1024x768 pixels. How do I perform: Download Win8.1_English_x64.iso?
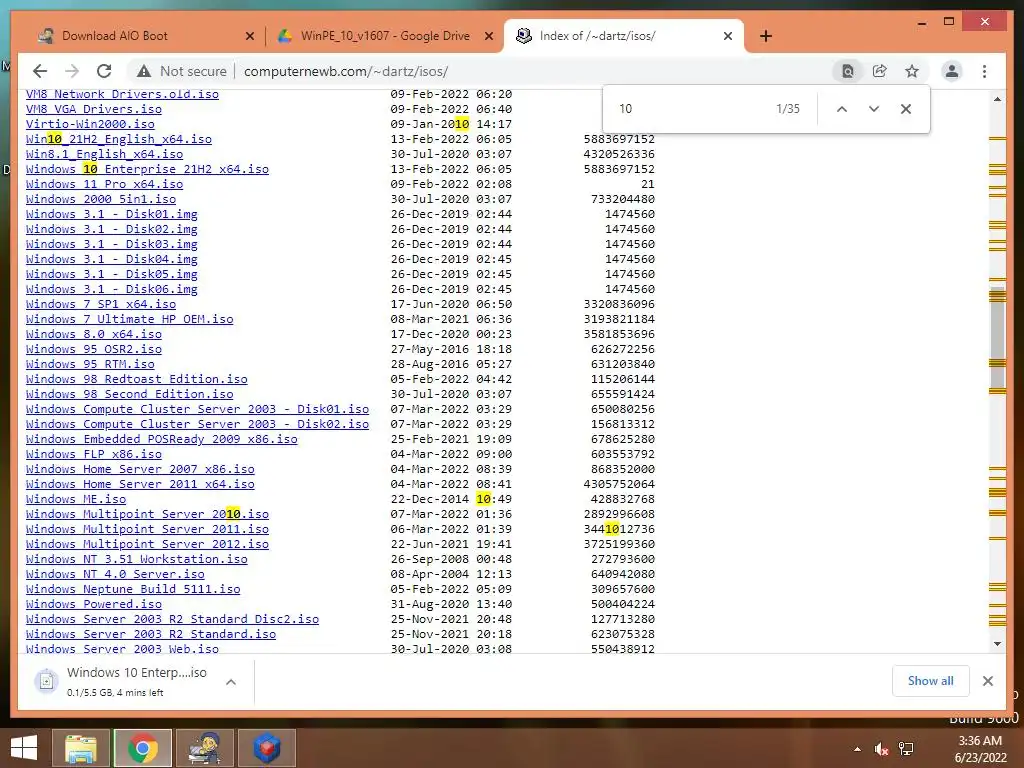[104, 154]
